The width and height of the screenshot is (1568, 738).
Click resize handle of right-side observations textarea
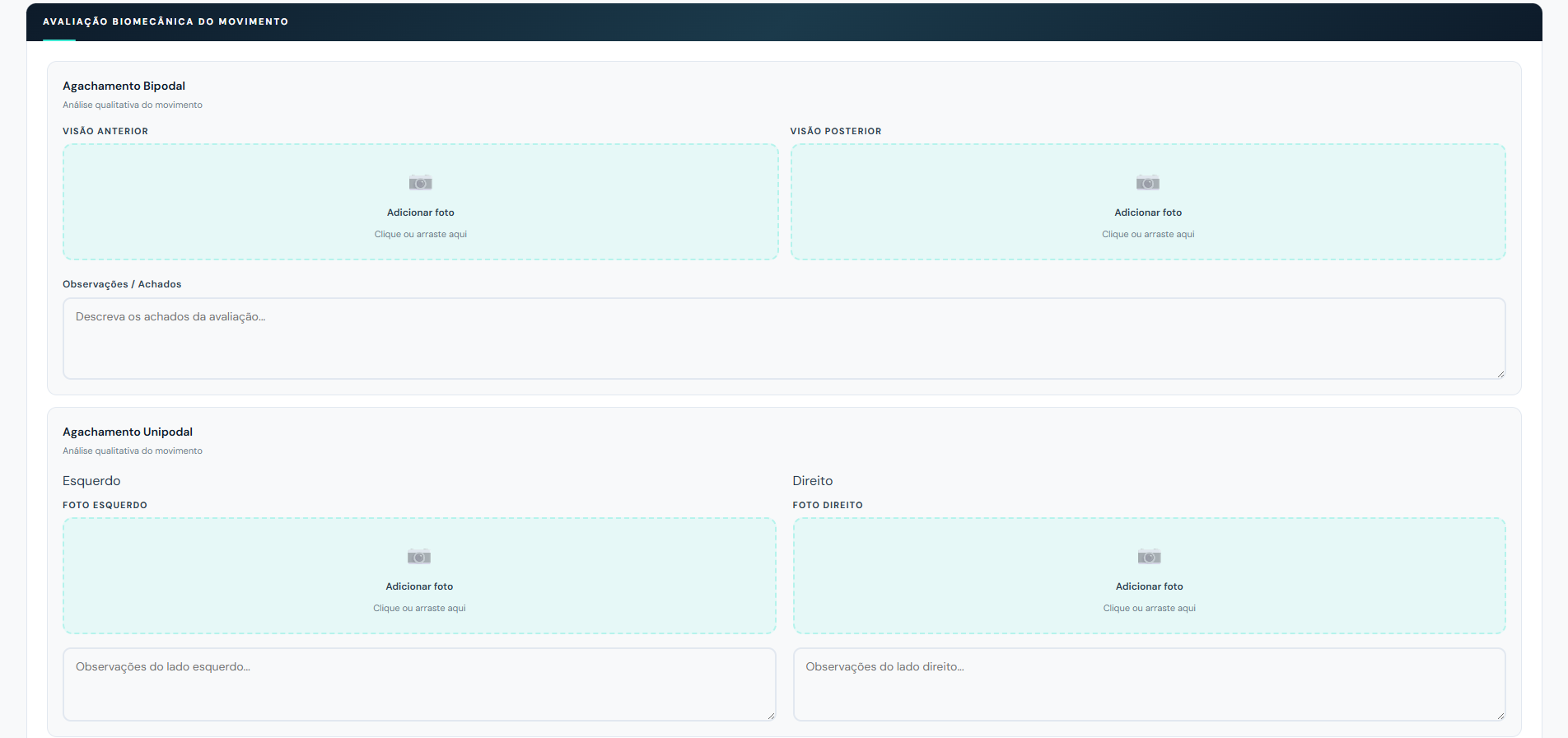point(1500,716)
